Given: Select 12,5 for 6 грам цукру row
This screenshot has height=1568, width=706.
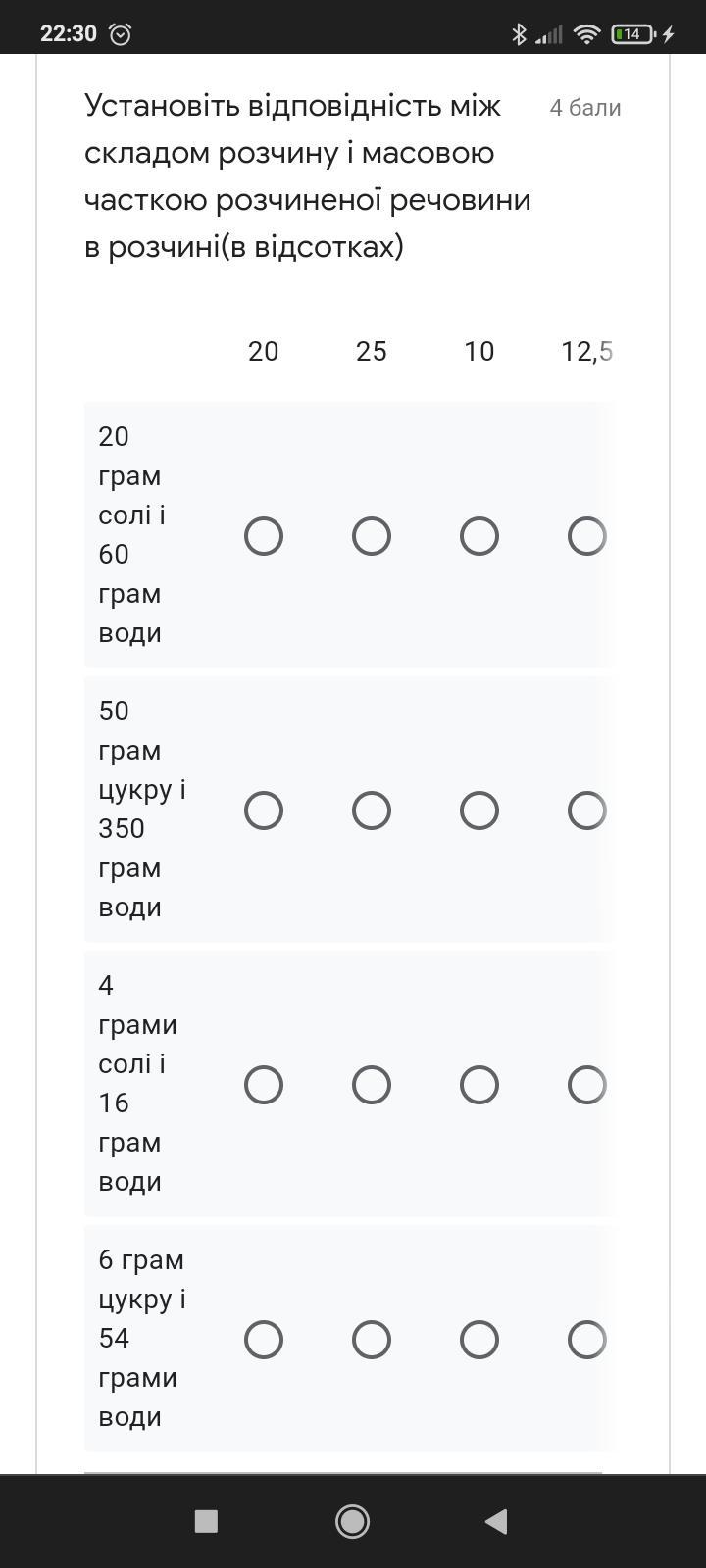Looking at the screenshot, I should point(587,1340).
